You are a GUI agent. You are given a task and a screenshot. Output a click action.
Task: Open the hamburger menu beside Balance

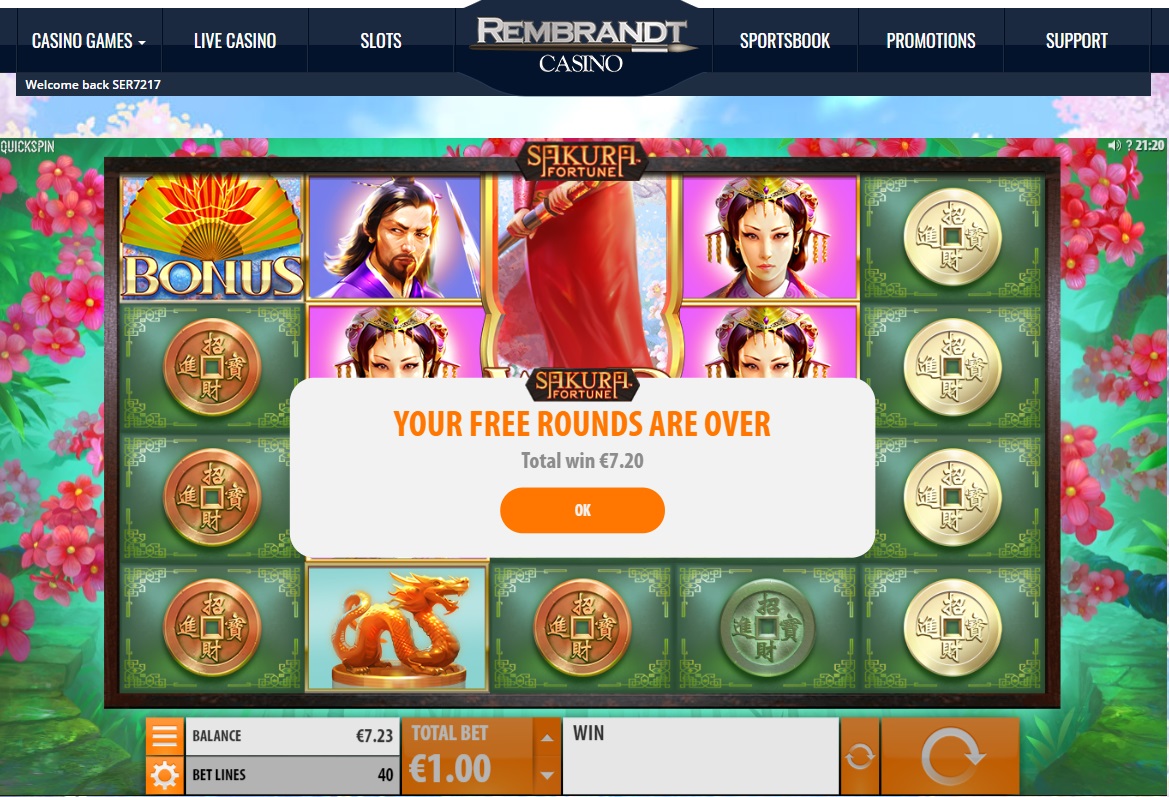[x=164, y=736]
